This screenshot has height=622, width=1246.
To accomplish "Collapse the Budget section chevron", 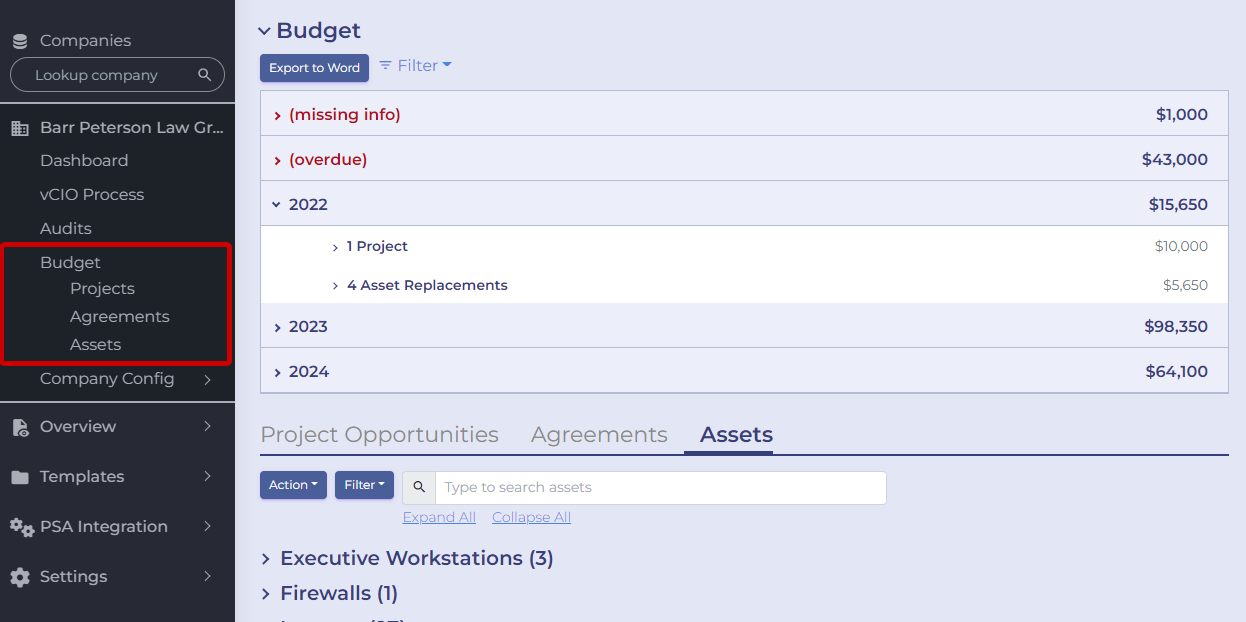I will coord(264,31).
